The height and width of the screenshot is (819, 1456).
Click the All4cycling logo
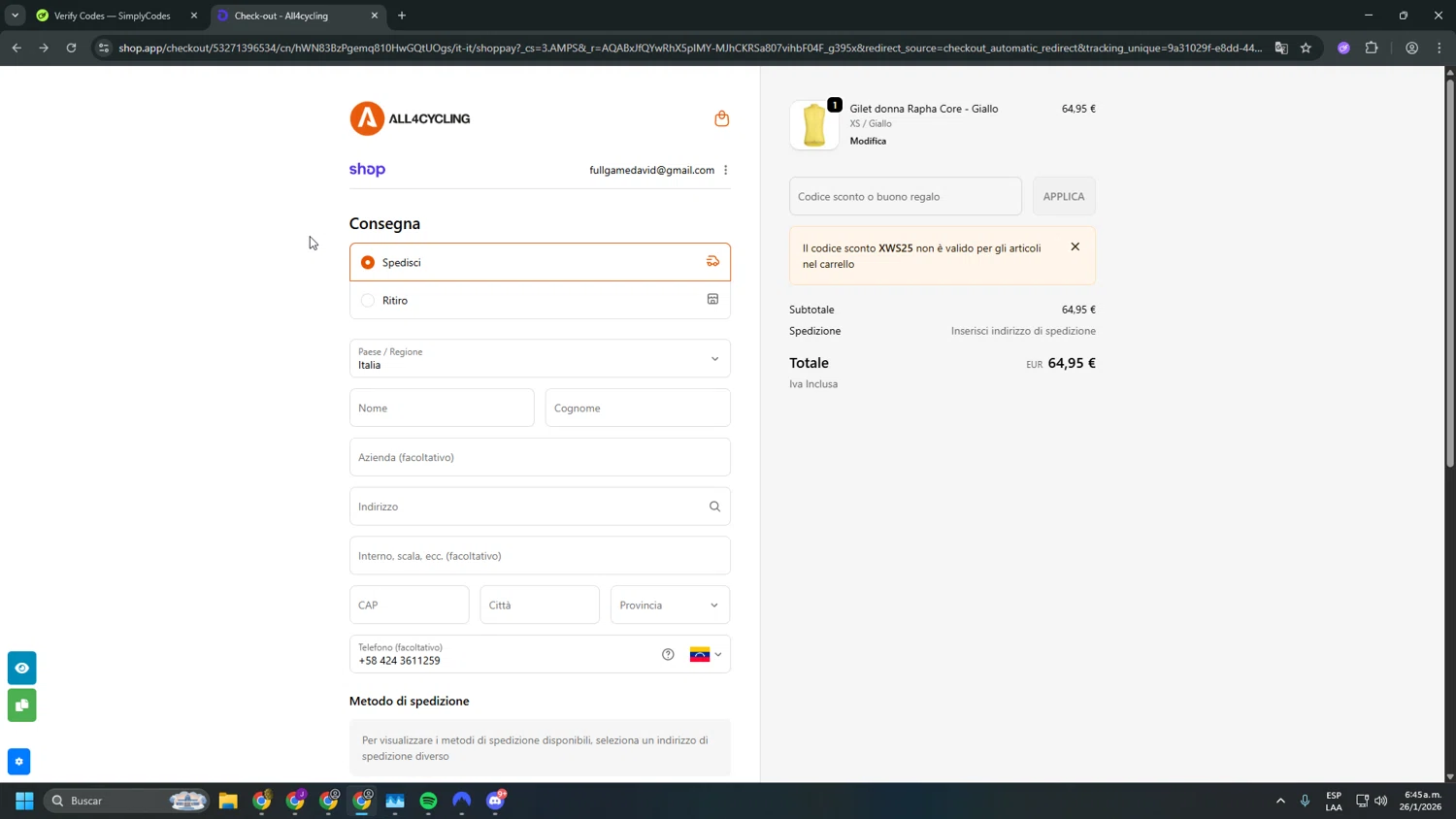(410, 118)
